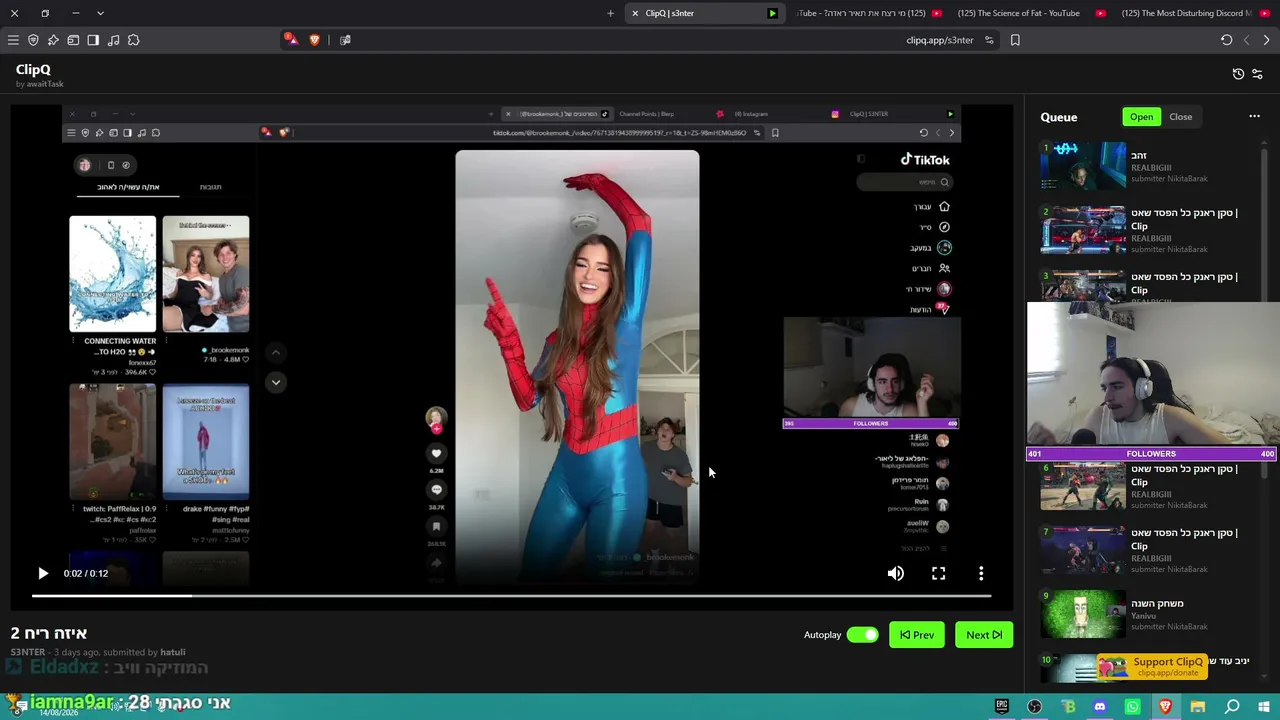Viewport: 1280px width, 720px height.
Task: Open WhatsApp from the taskbar
Action: coord(1132,707)
